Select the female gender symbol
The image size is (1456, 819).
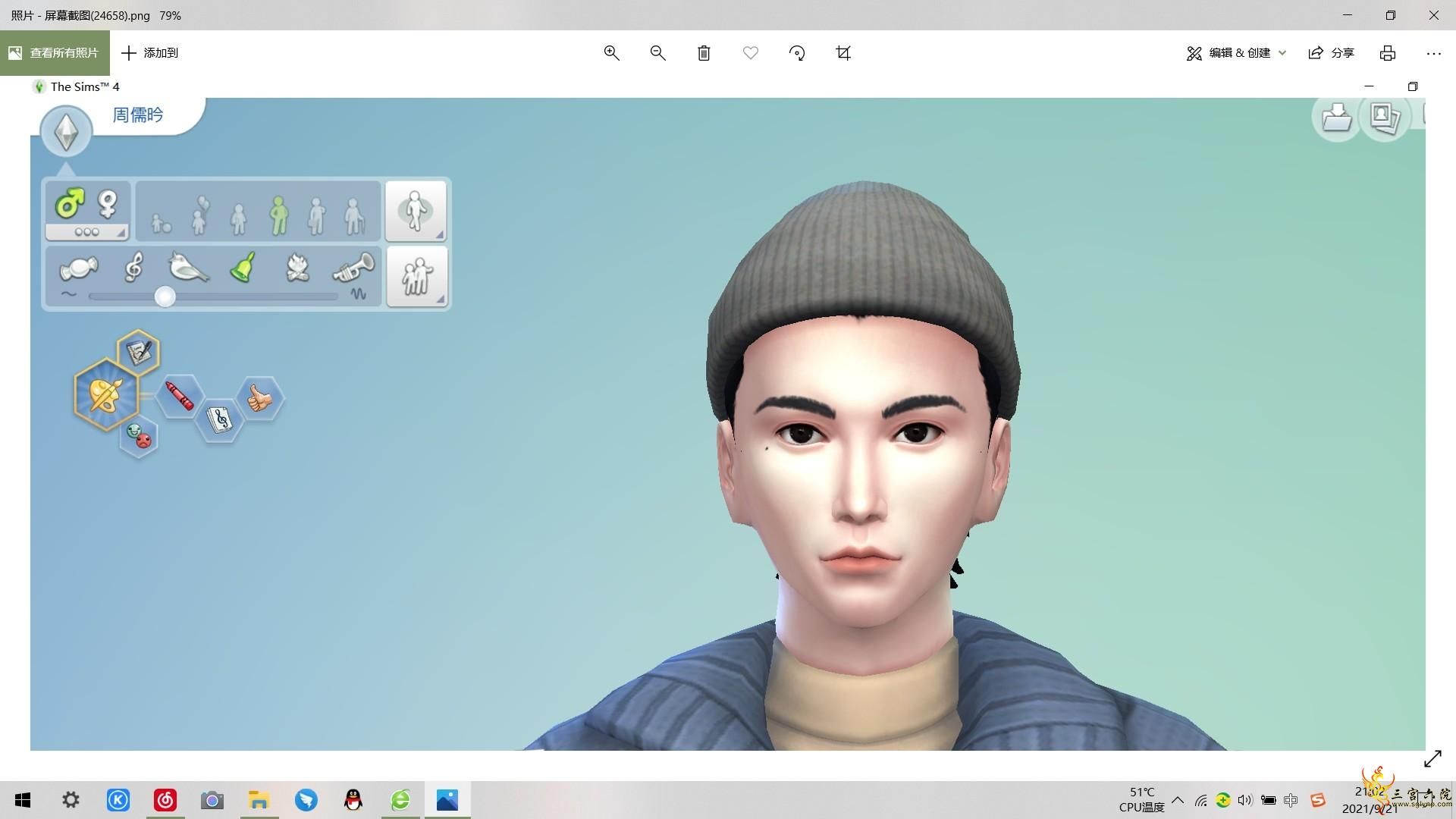click(x=108, y=204)
